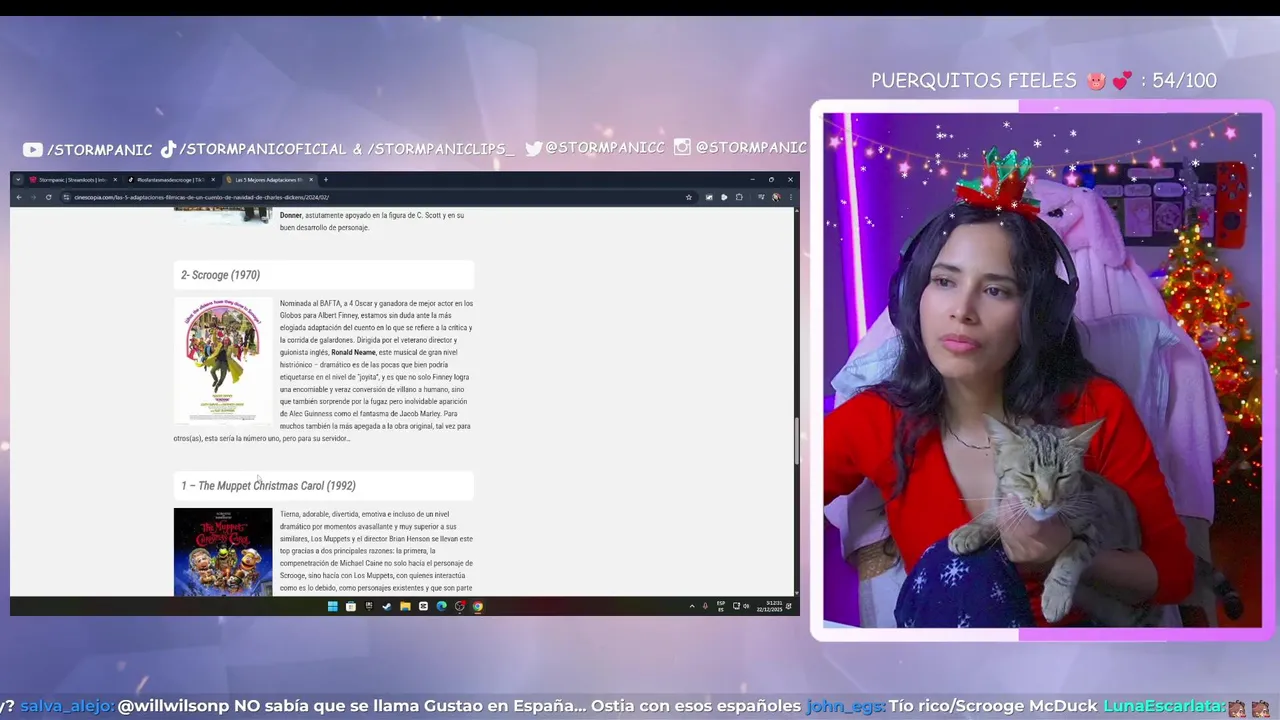Open the Chrome profile avatar

[x=776, y=197]
